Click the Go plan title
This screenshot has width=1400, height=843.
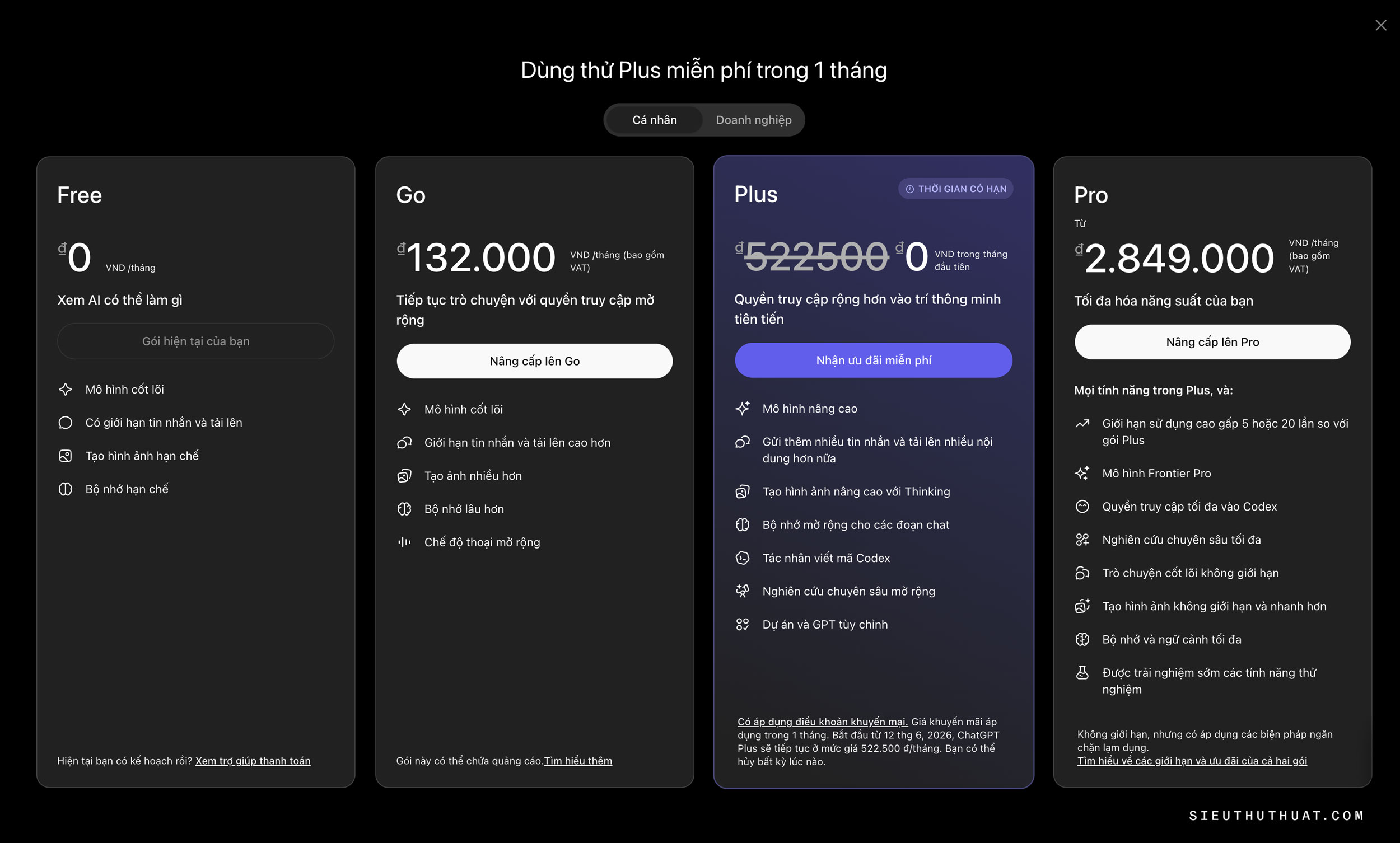pos(411,195)
